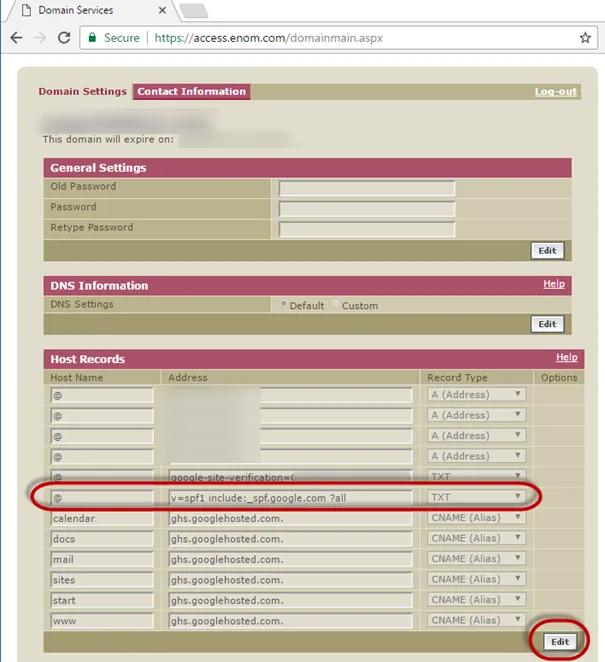Bookmark this page with the star icon

pyautogui.click(x=585, y=38)
